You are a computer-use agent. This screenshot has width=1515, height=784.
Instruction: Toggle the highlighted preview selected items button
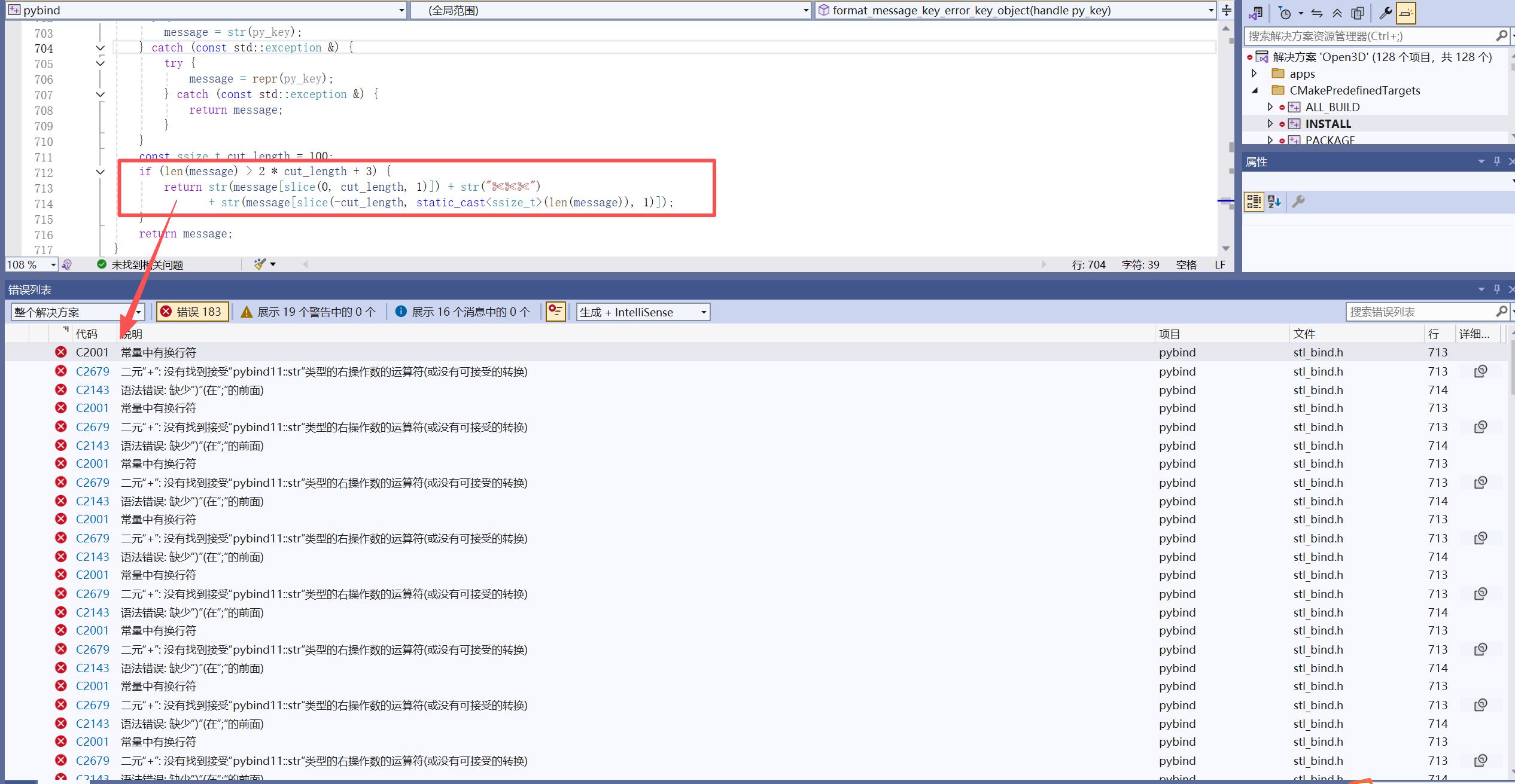pyautogui.click(x=1406, y=13)
